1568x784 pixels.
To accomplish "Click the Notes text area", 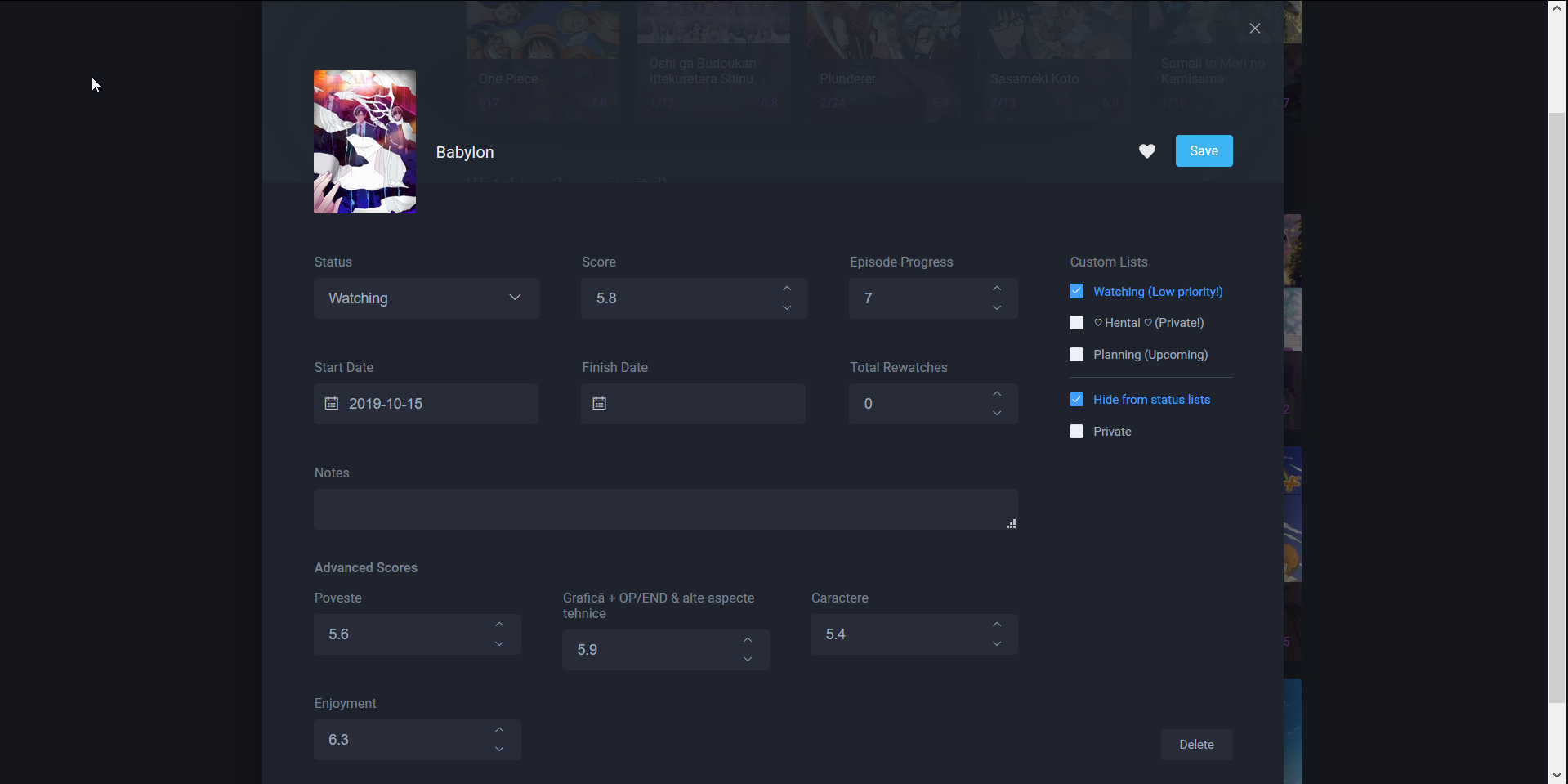I will (x=666, y=509).
